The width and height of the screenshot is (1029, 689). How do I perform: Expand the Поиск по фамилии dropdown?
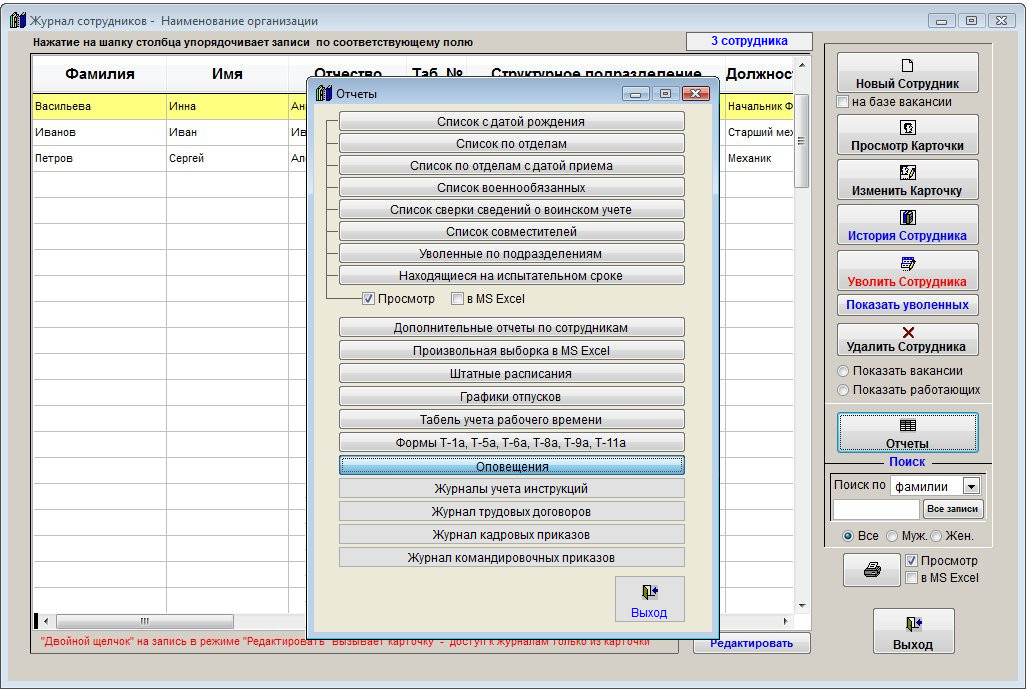point(970,486)
